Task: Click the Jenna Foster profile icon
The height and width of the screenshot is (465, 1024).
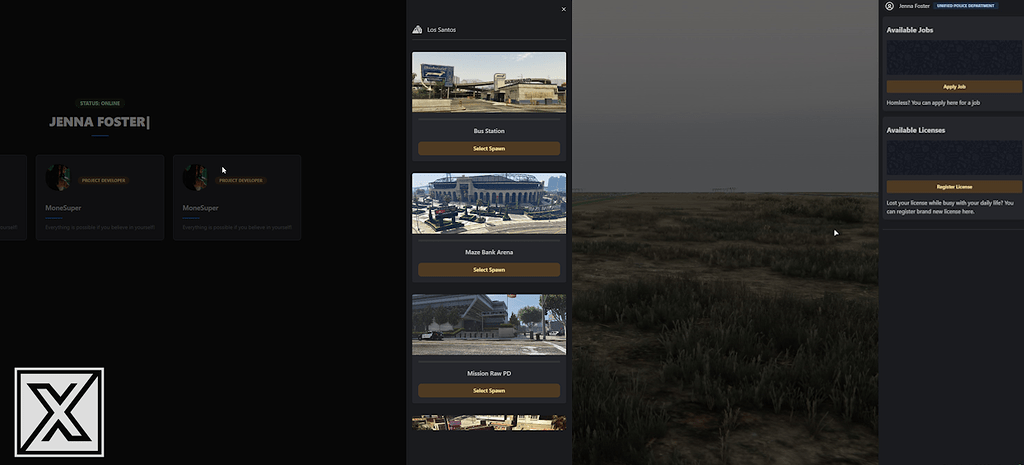Action: point(889,6)
